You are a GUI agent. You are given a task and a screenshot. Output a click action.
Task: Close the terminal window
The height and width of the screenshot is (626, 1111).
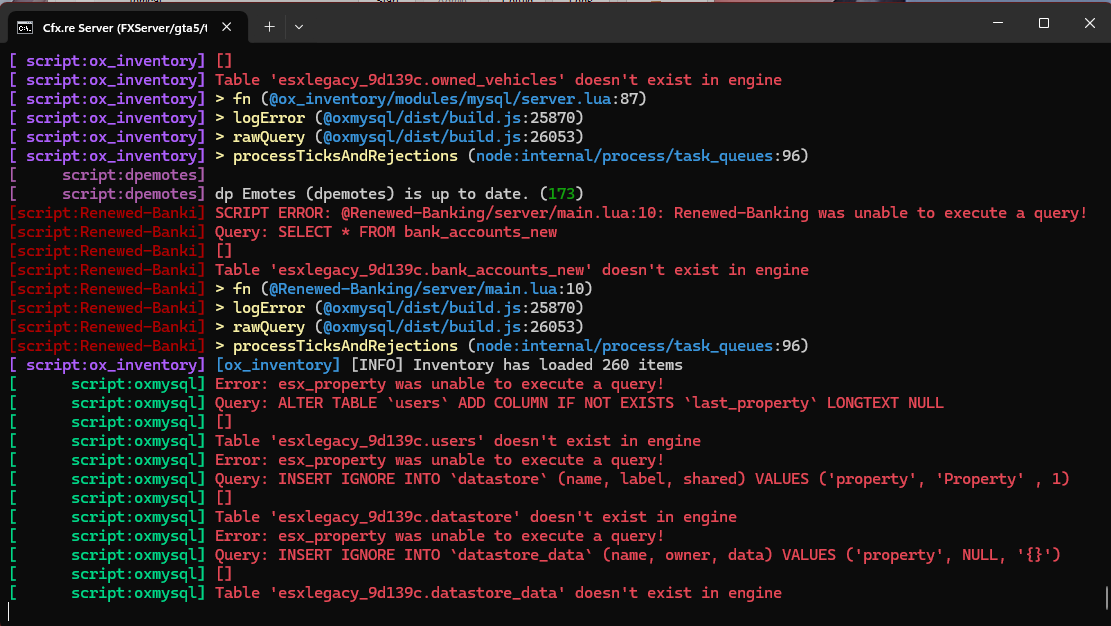point(1090,23)
